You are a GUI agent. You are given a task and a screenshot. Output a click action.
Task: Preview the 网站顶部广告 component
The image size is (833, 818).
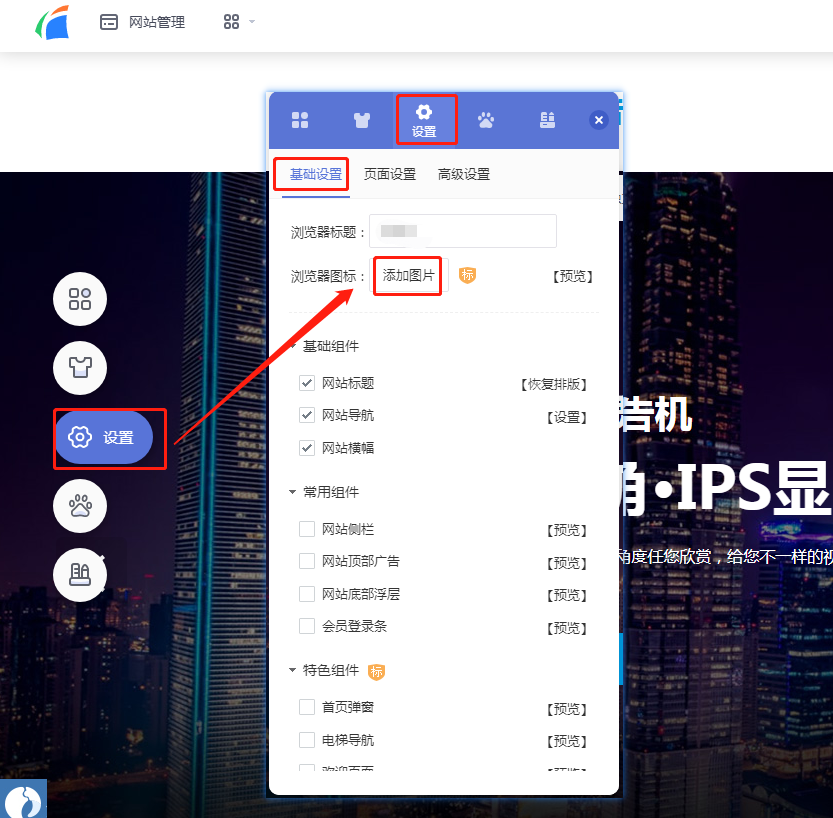pos(567,563)
